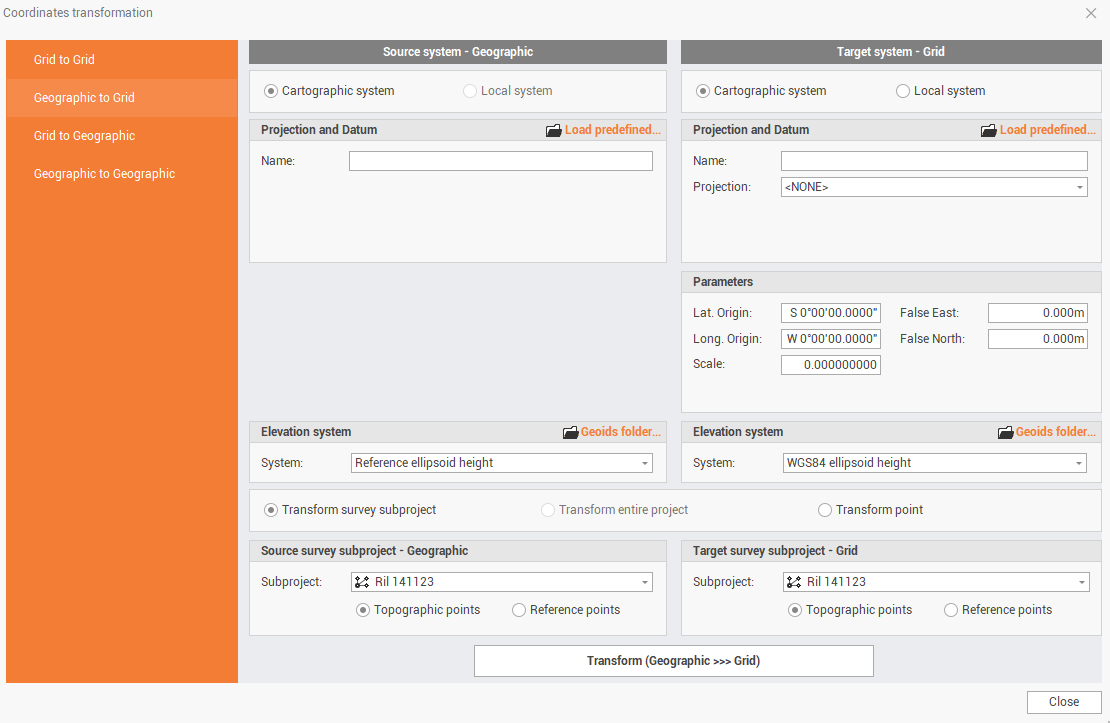
Task: Open Geographic to Geographic mode
Action: [104, 174]
